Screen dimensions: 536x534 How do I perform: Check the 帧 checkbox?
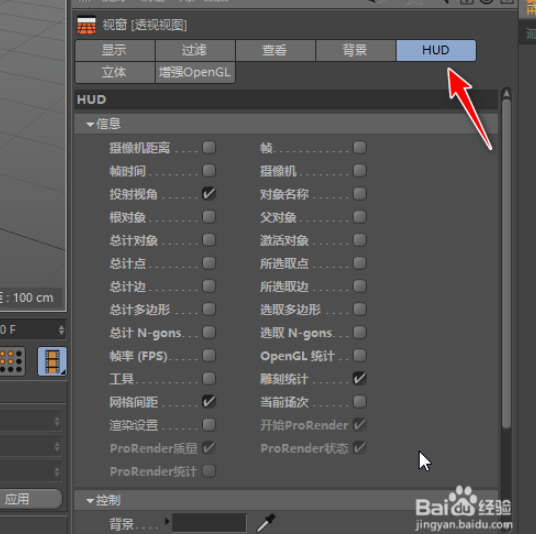tap(360, 148)
